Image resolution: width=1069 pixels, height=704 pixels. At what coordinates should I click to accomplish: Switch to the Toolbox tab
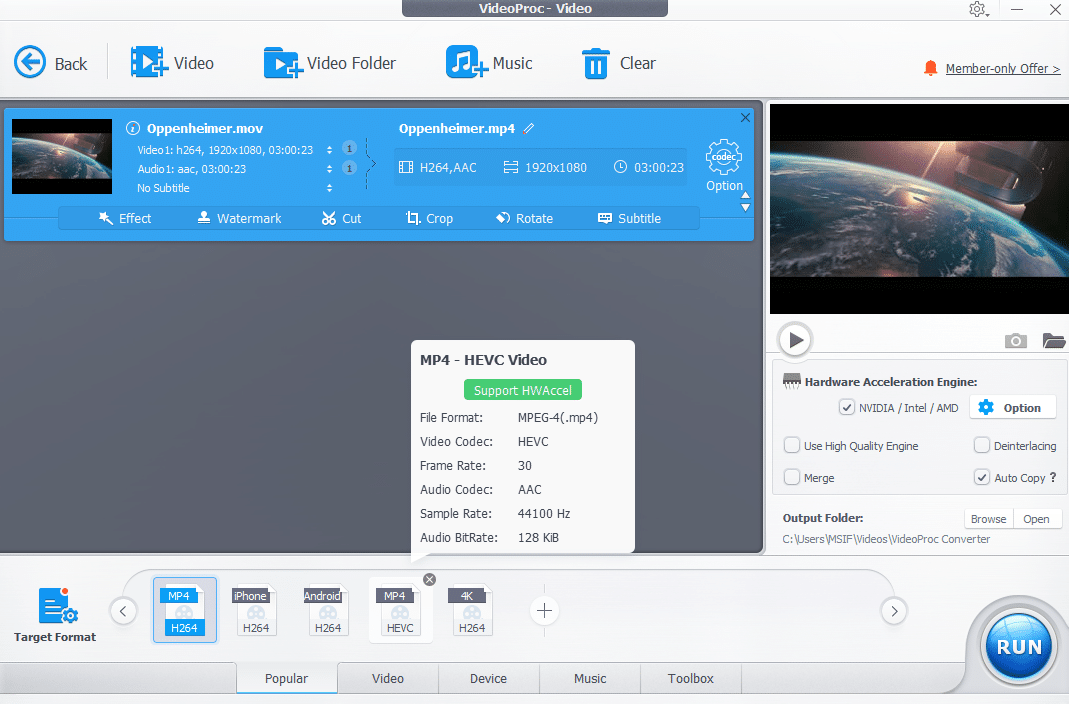690,678
